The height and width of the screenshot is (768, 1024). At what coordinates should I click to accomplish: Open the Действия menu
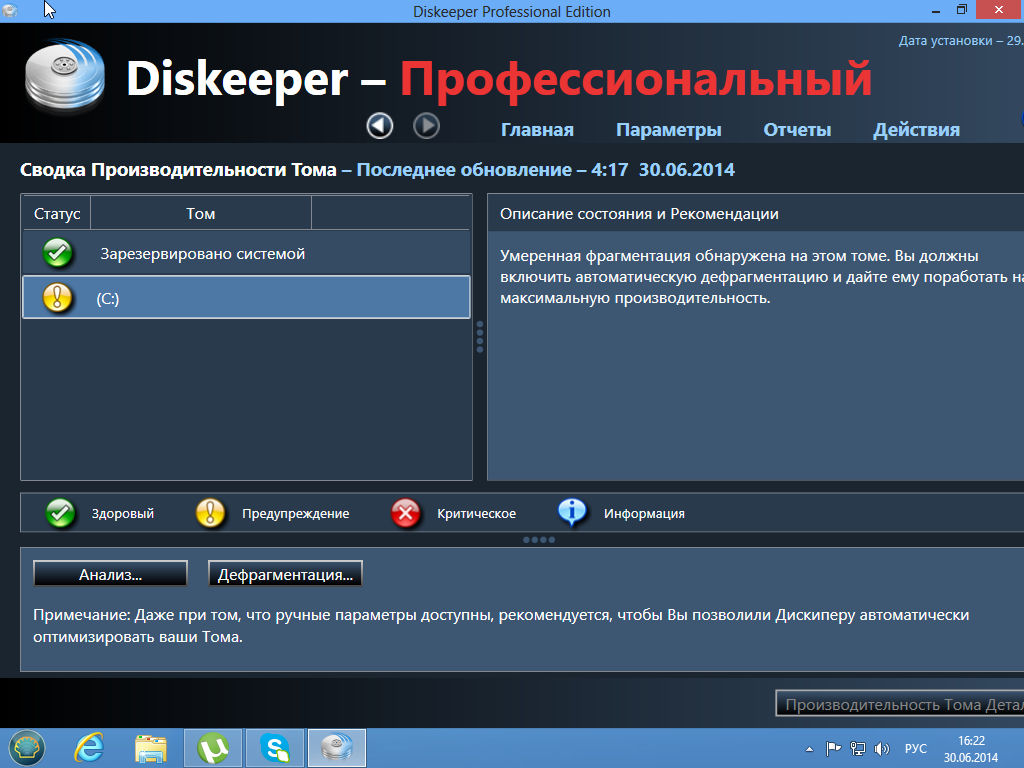[x=916, y=129]
